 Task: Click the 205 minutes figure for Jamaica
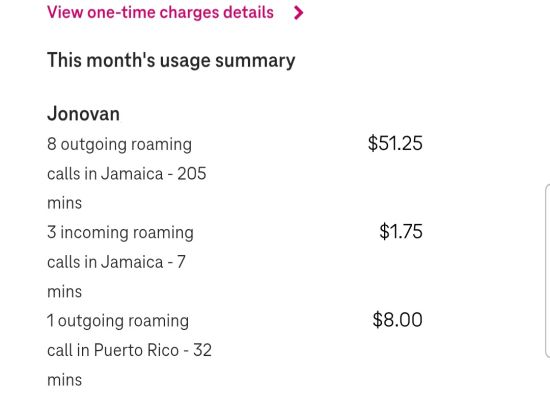(192, 174)
